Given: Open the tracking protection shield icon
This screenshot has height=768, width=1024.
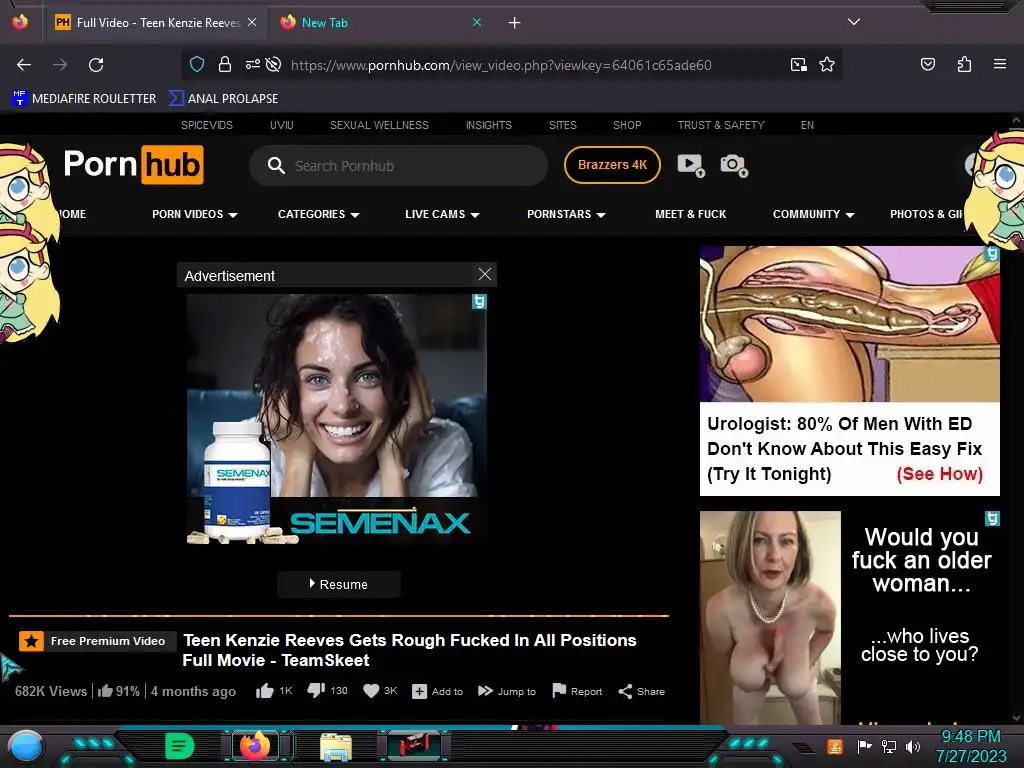Looking at the screenshot, I should 197,64.
